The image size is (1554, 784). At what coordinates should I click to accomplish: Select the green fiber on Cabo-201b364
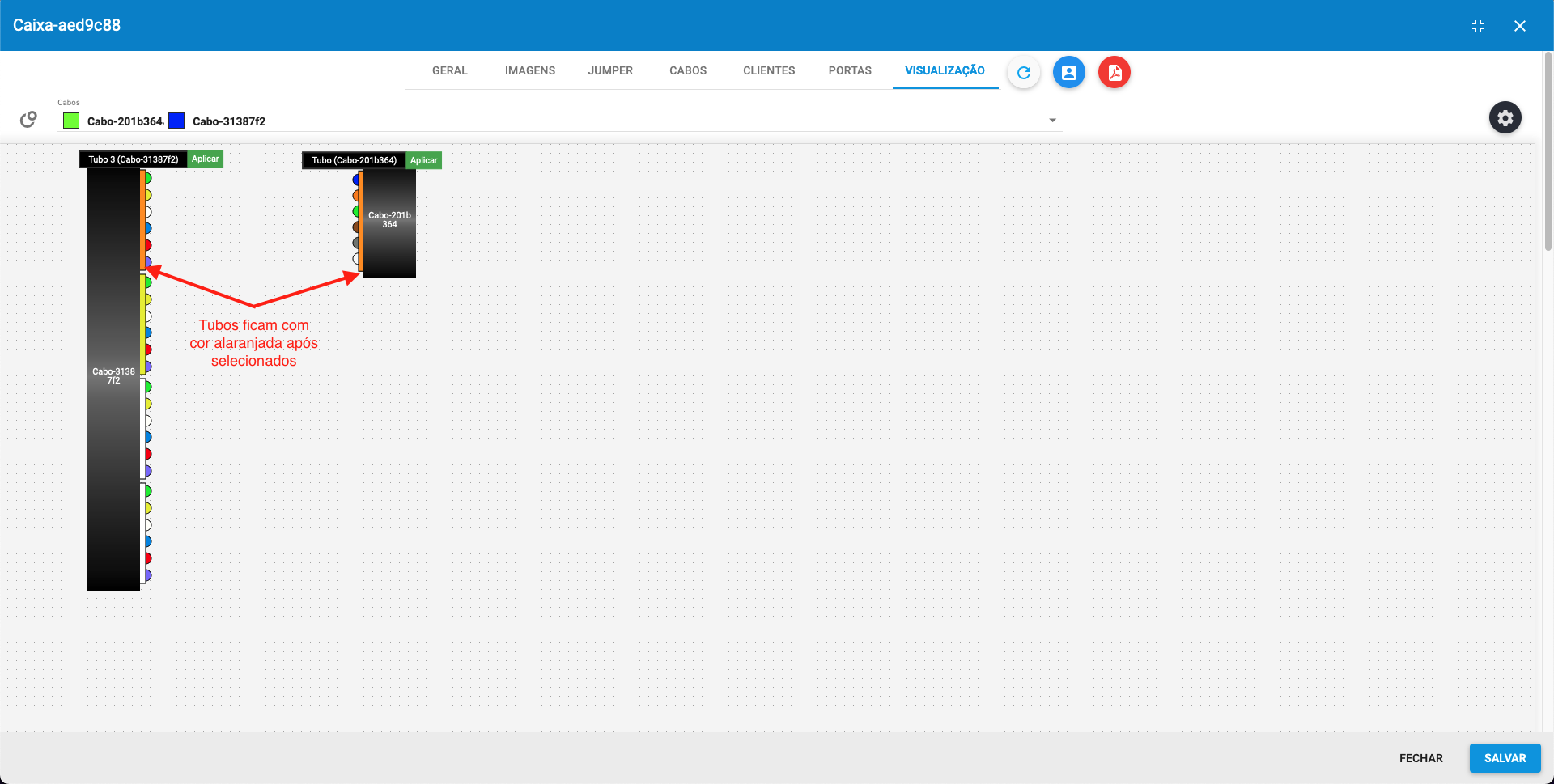point(355,211)
